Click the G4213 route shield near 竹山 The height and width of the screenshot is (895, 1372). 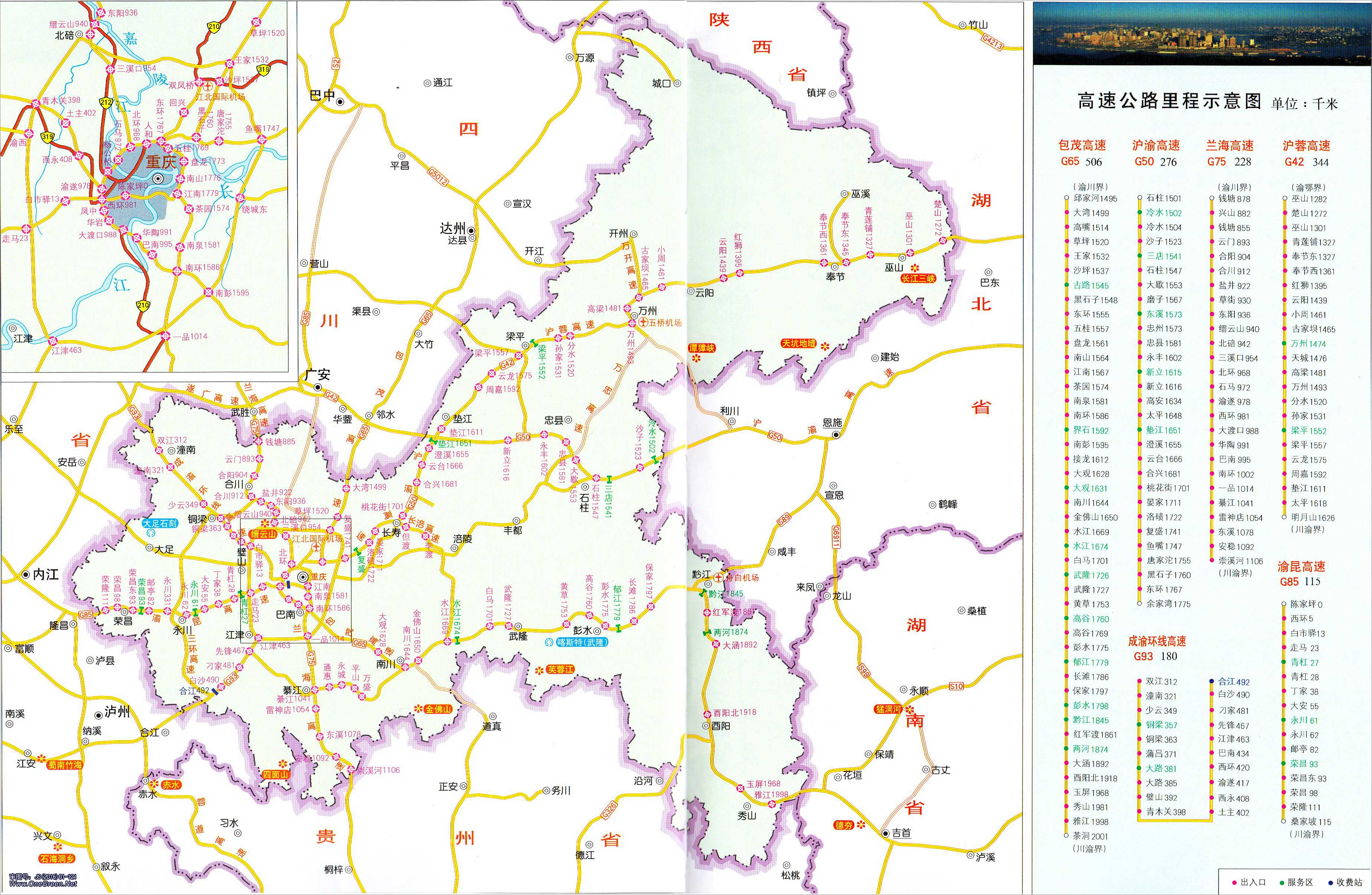coord(992,43)
